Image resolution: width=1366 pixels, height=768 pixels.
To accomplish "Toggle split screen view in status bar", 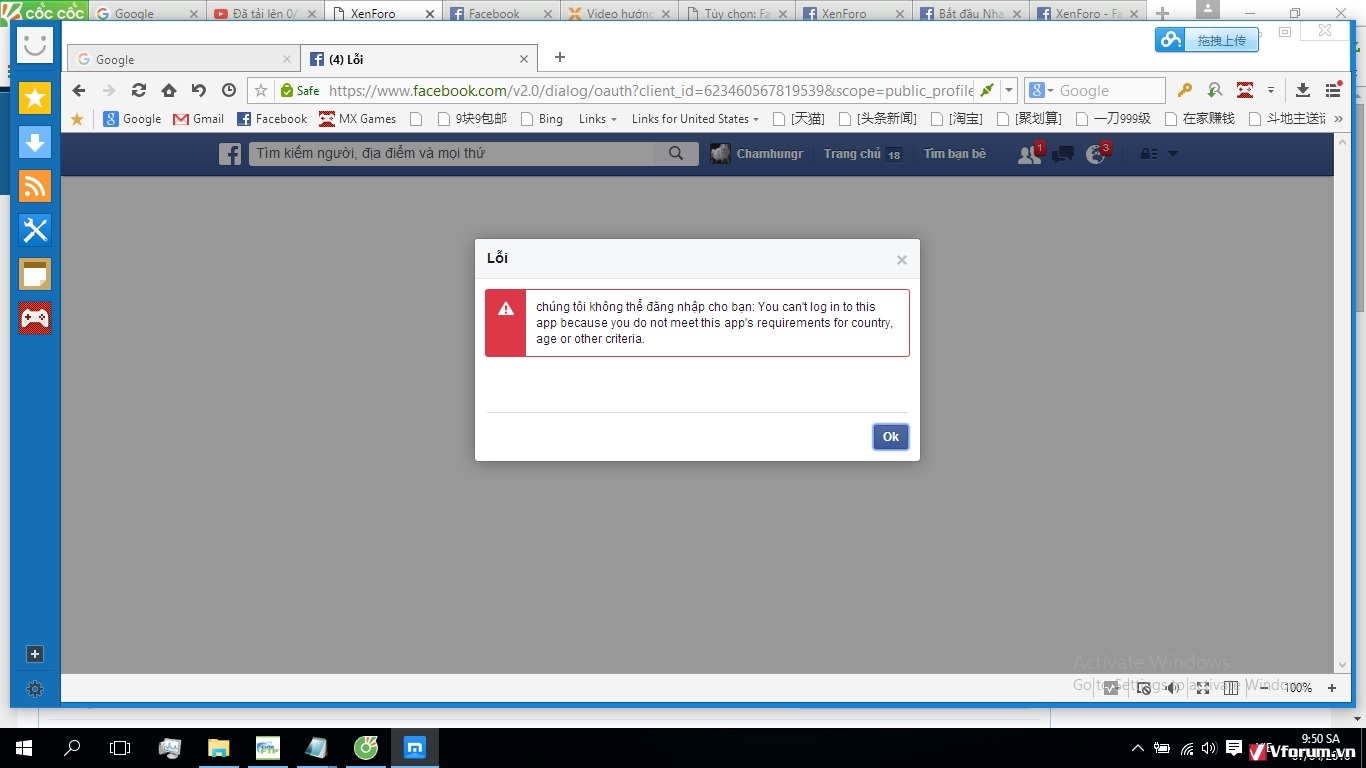I will tap(1231, 688).
